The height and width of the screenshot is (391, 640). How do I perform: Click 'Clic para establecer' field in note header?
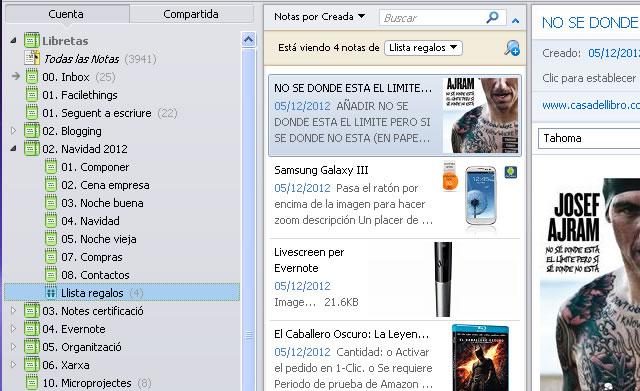tap(589, 78)
